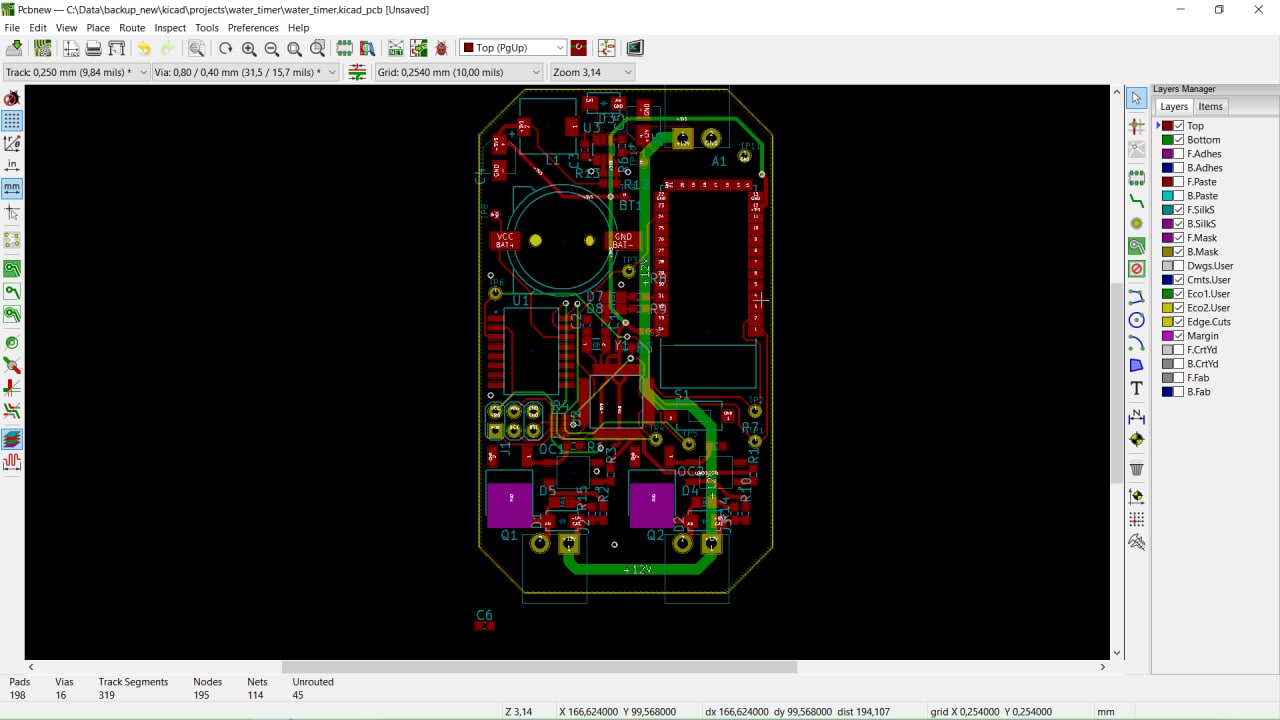This screenshot has width=1280, height=720.
Task: Switch units to millimeters
Action: [x=12, y=188]
